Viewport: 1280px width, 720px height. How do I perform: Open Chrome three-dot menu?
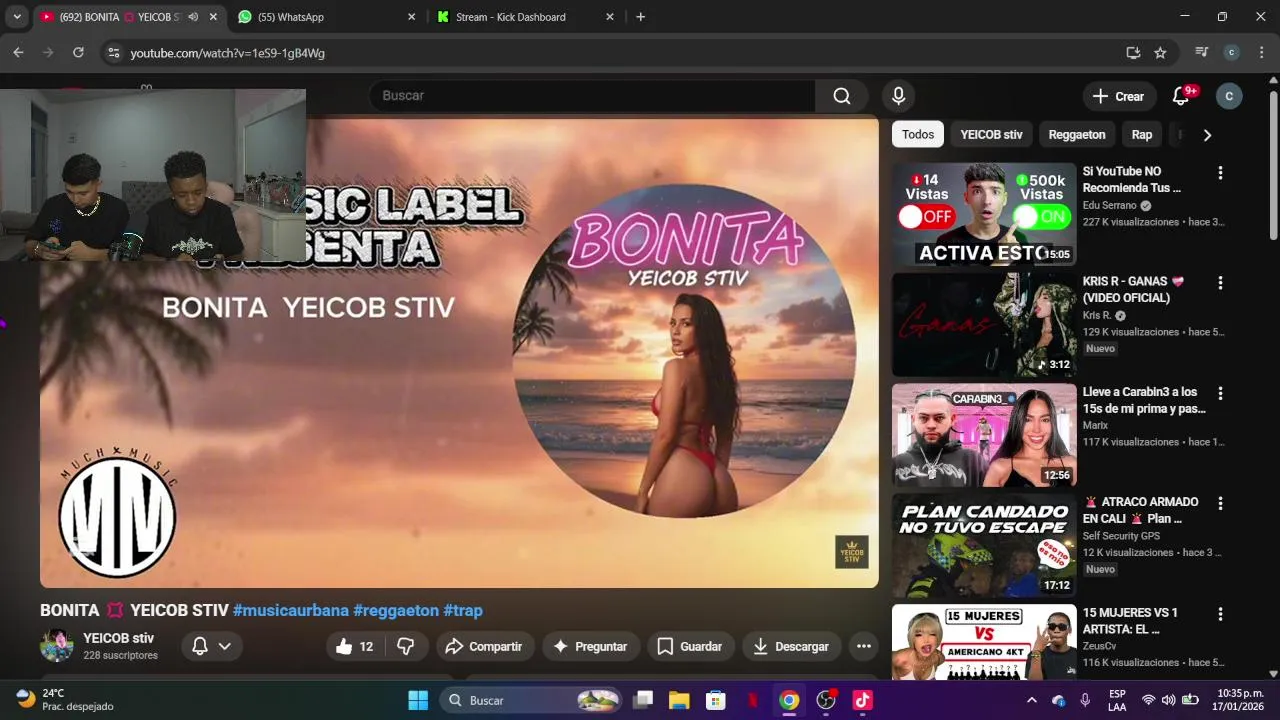[1261, 53]
